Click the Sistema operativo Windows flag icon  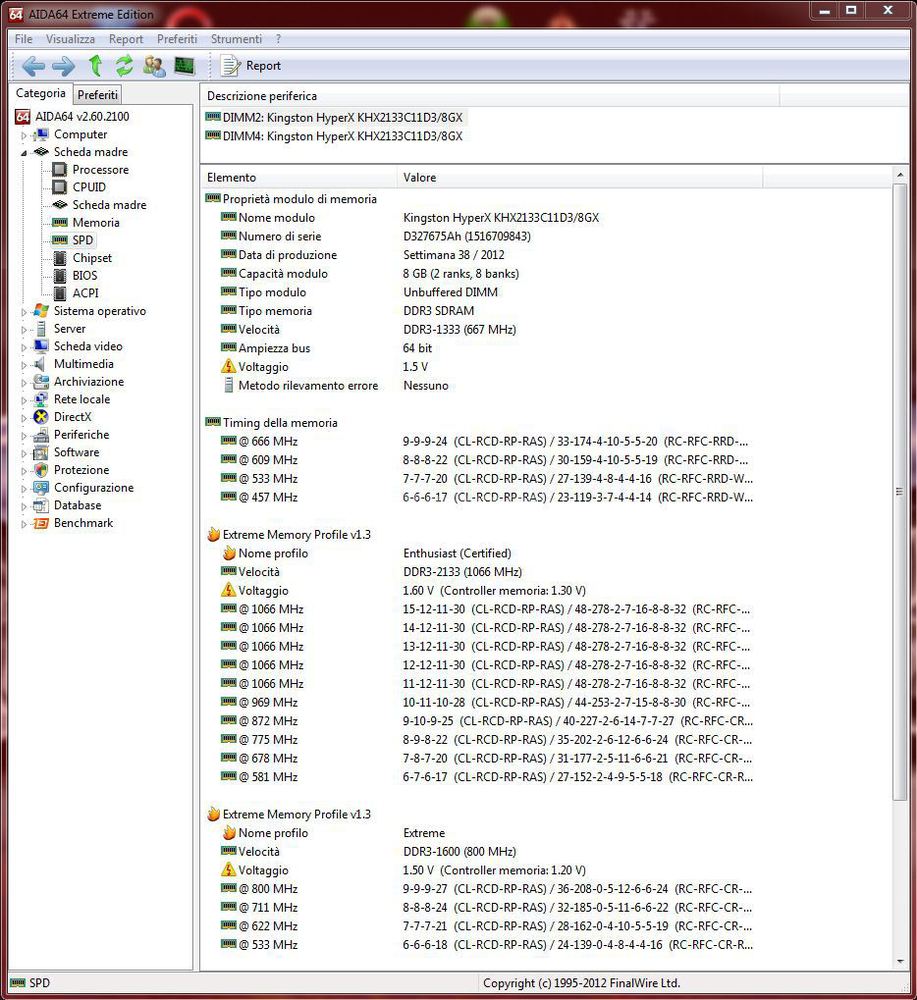click(x=41, y=311)
